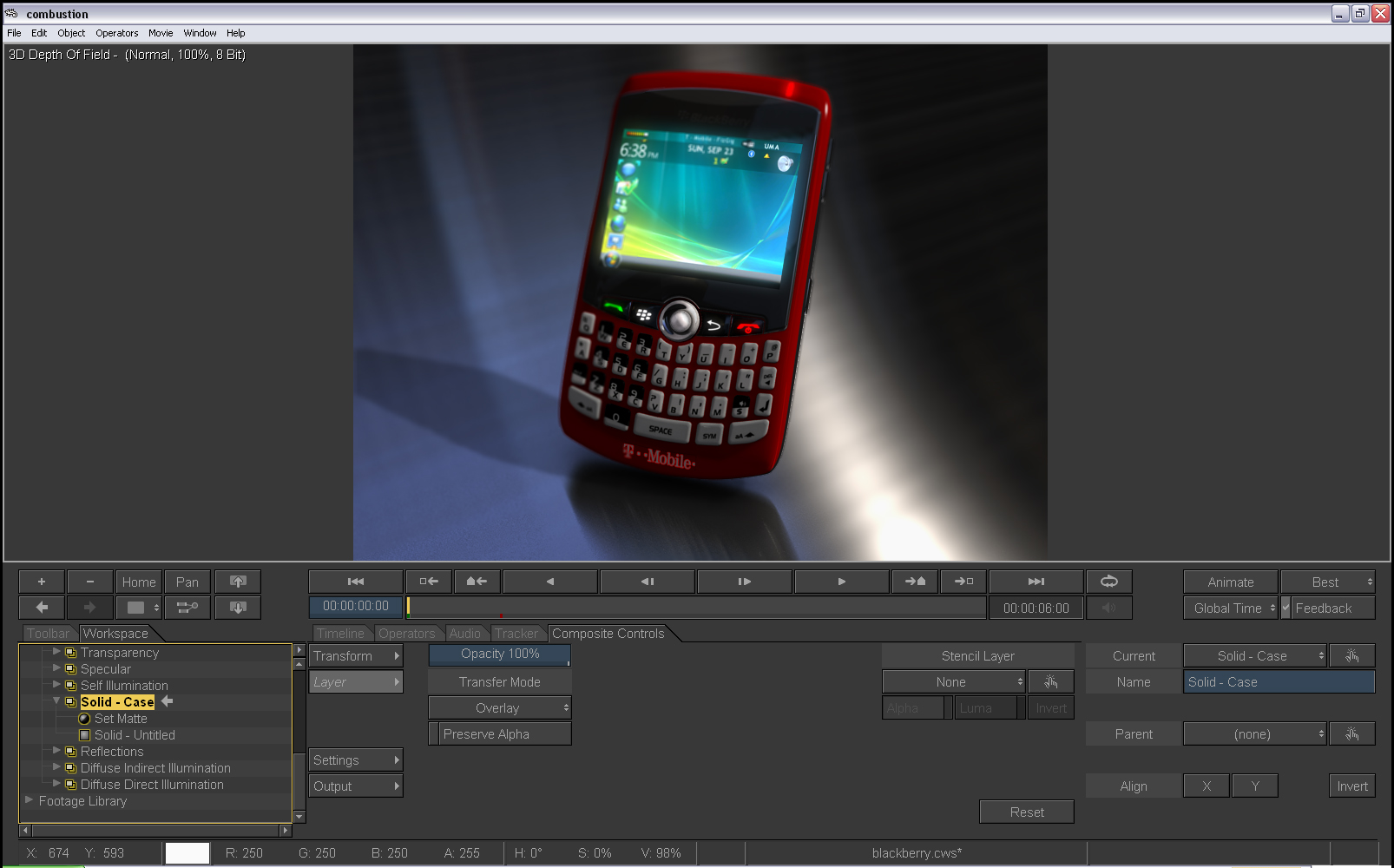Screen dimensions: 1394x868
Task: Click the Reset button
Action: pos(1027,812)
